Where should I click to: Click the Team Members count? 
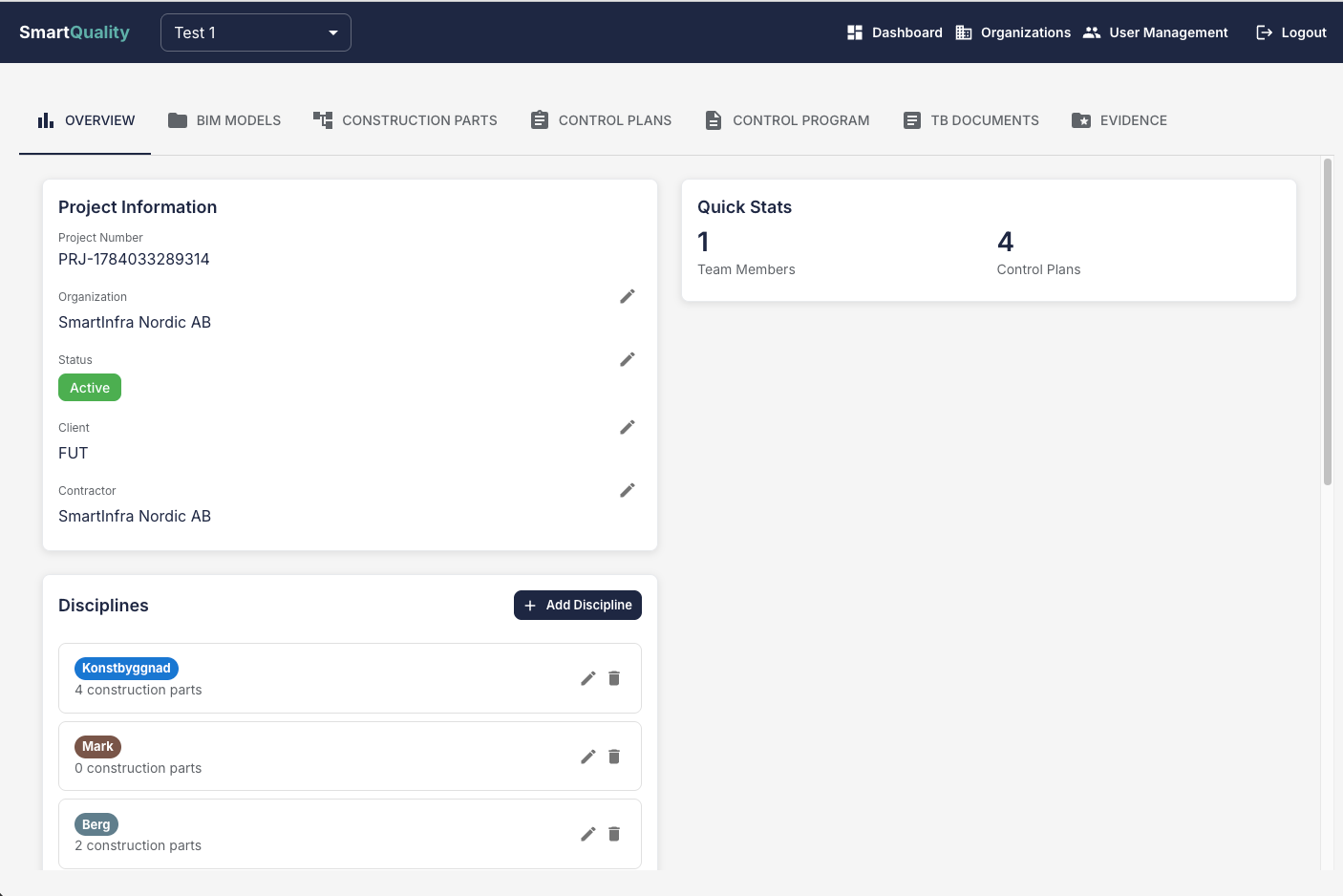pos(703,242)
